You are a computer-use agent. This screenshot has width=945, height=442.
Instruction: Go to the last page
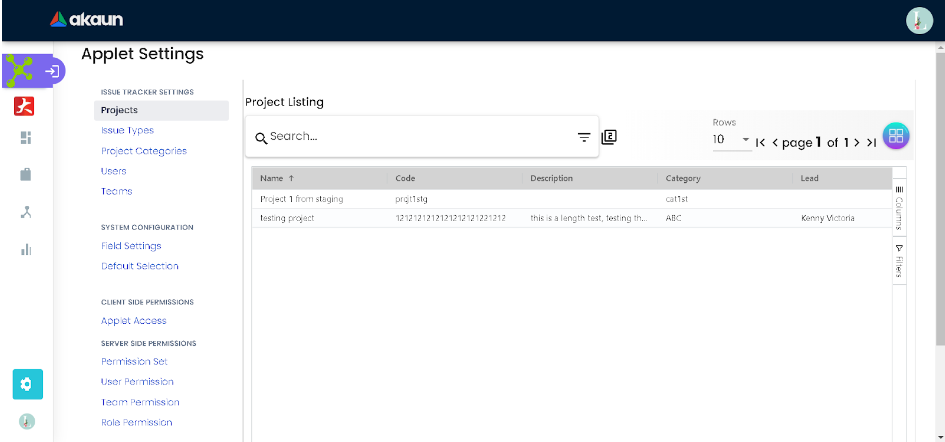point(871,143)
